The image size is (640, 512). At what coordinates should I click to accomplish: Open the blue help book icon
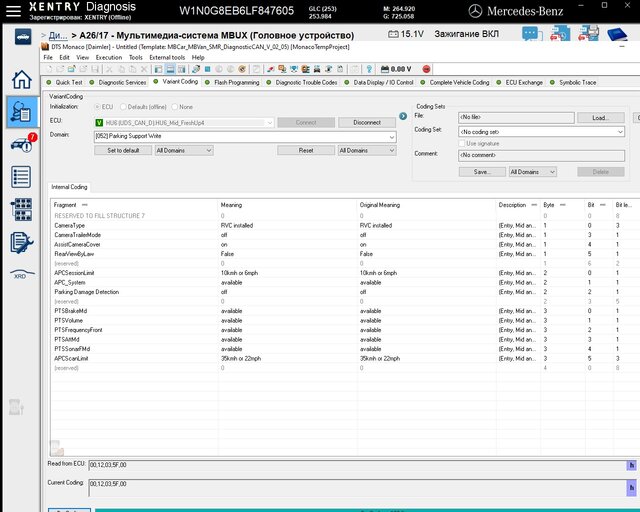(x=616, y=34)
